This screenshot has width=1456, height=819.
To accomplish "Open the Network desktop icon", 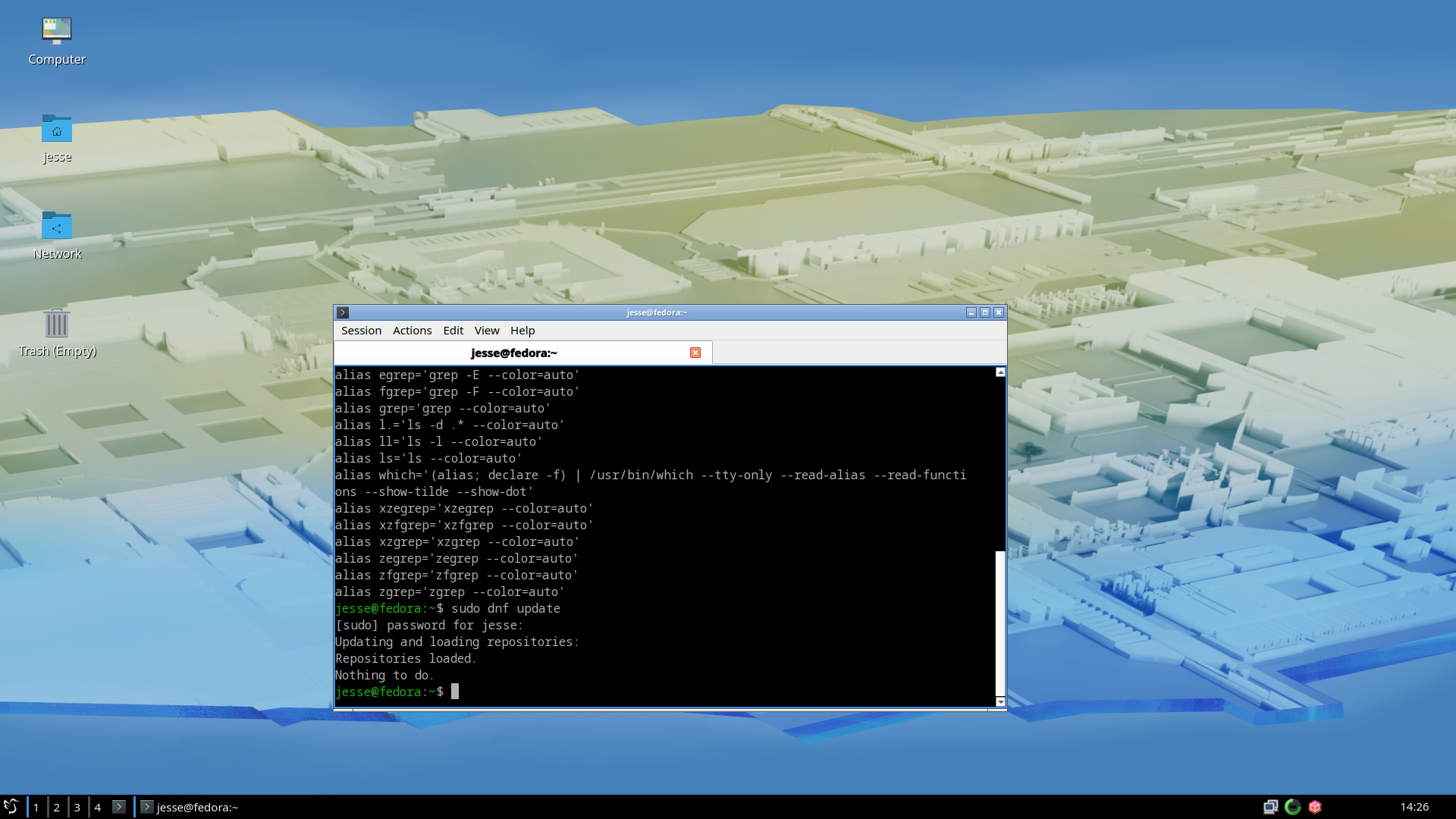I will click(x=57, y=236).
